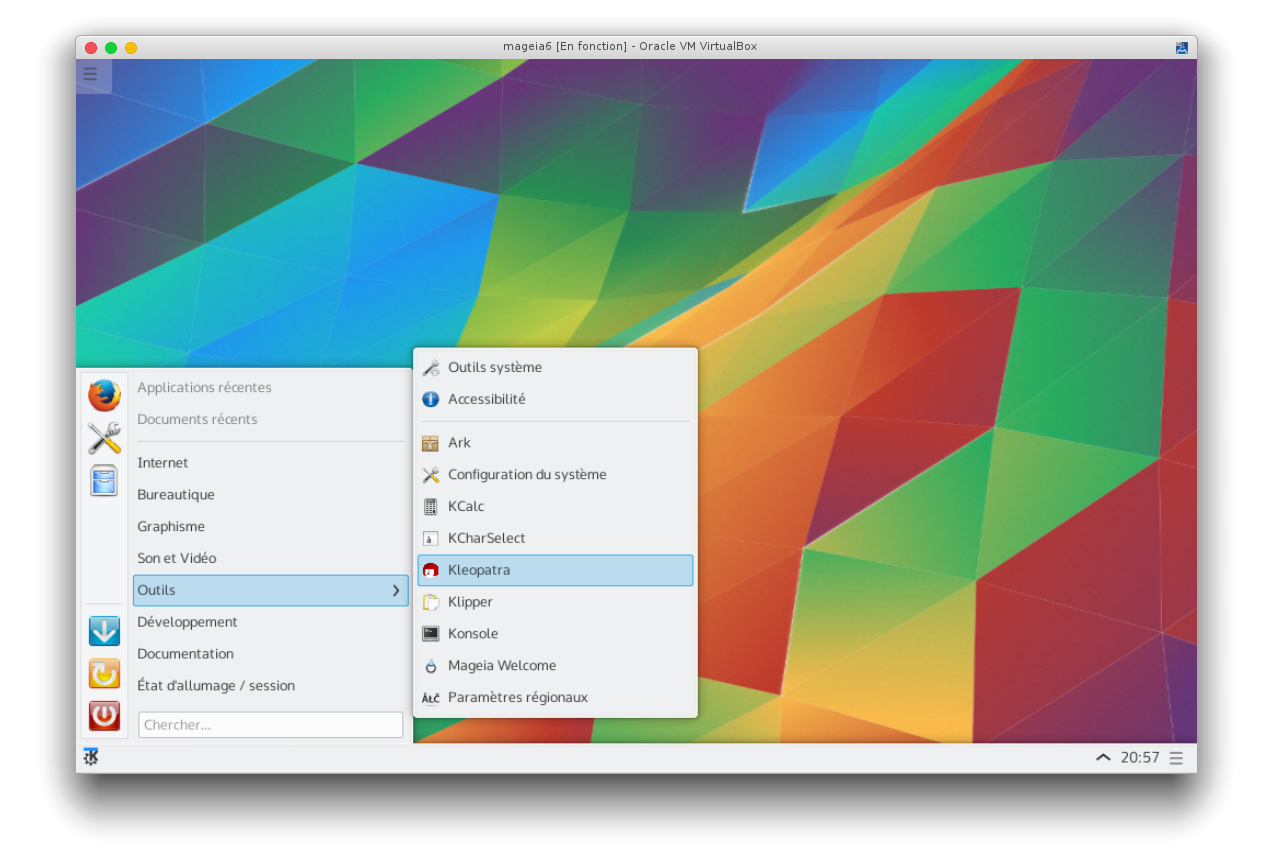Viewport: 1273px width, 859px height.
Task: Click the KCalc calculator icon
Action: tap(431, 507)
